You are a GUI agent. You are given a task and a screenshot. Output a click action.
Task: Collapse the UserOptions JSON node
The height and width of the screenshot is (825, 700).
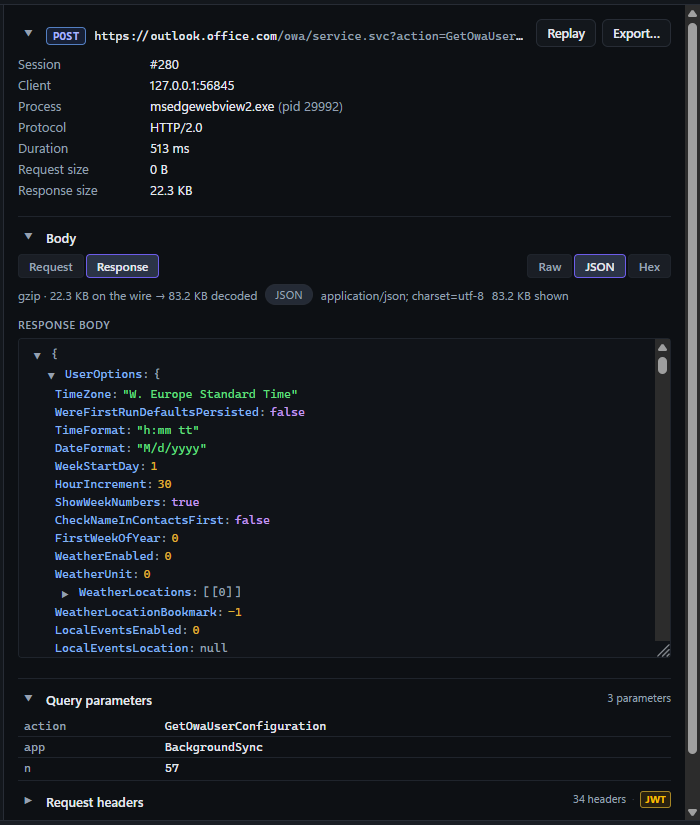click(x=51, y=376)
